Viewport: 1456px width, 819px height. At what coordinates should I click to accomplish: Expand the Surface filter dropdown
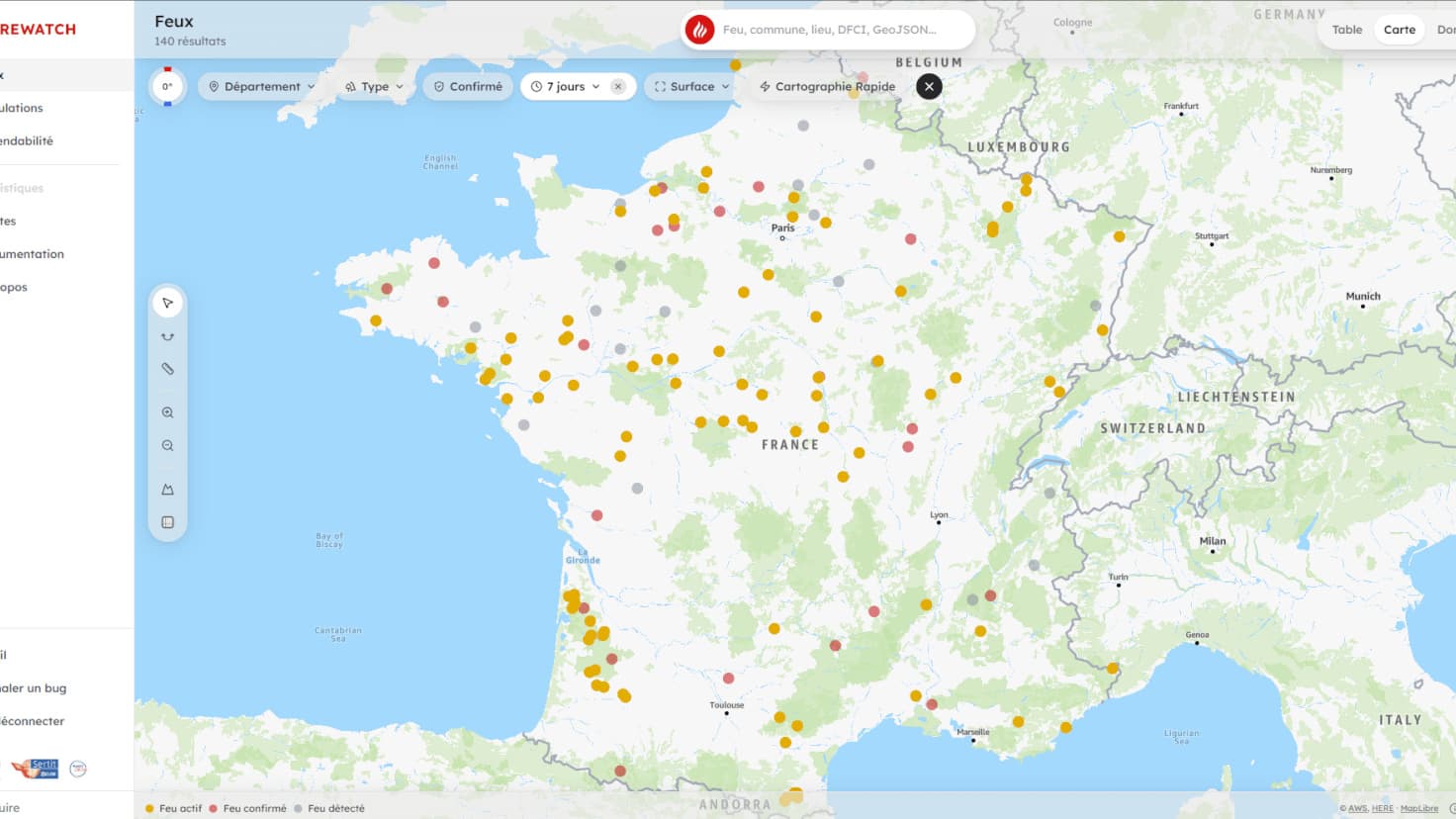[x=692, y=86]
